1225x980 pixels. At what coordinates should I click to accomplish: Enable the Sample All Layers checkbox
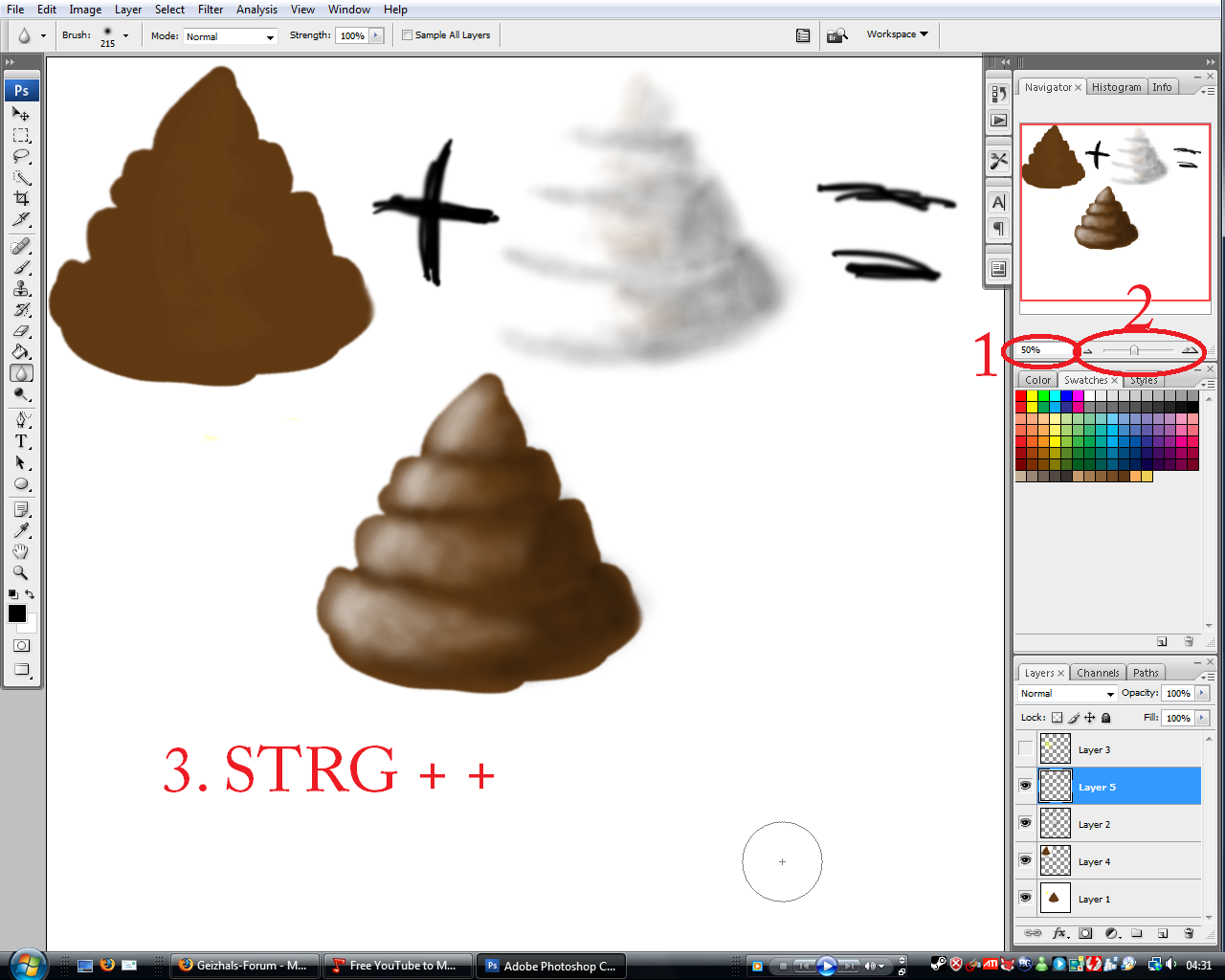[408, 35]
